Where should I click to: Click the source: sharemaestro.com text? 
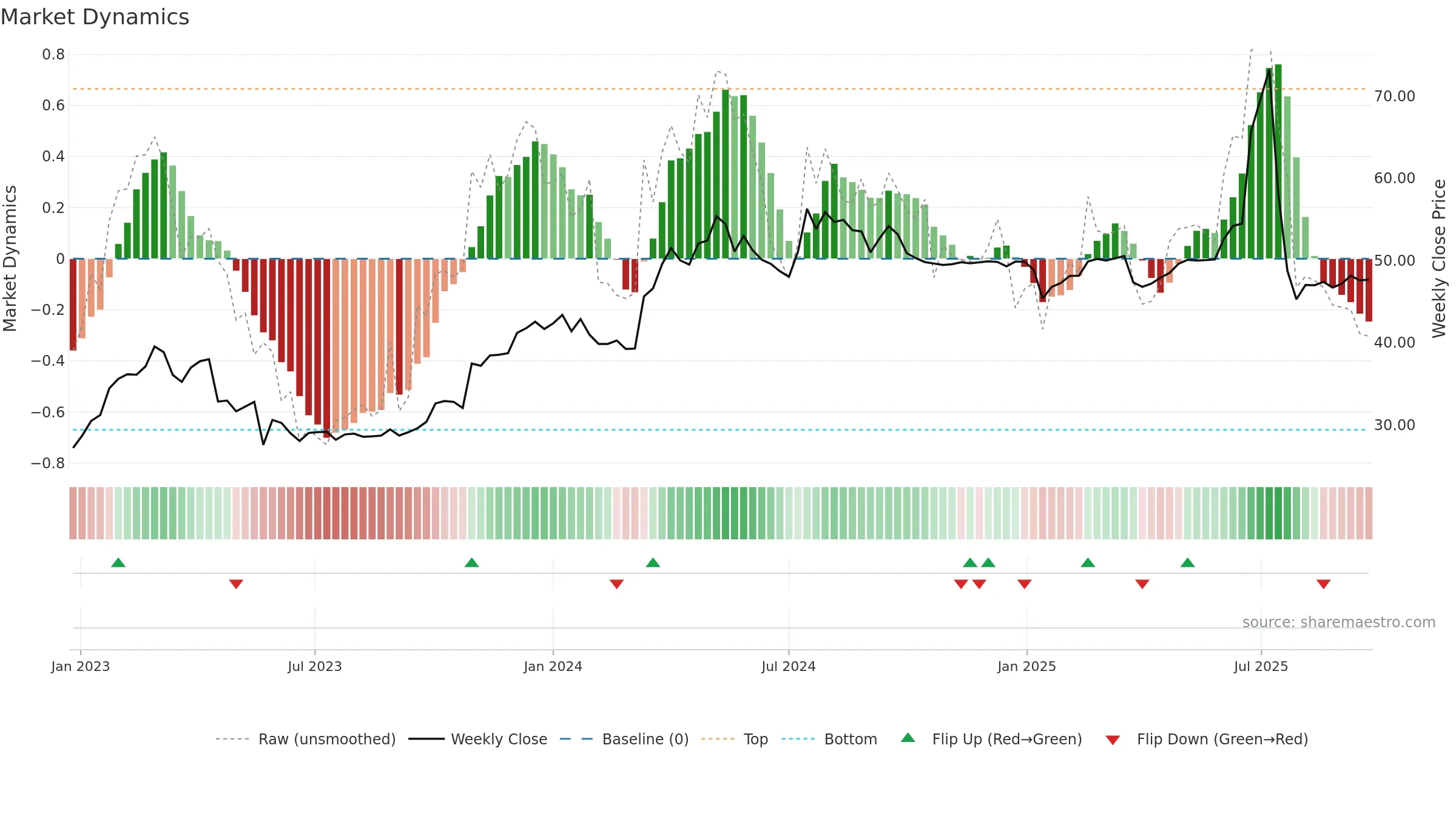click(x=1339, y=622)
